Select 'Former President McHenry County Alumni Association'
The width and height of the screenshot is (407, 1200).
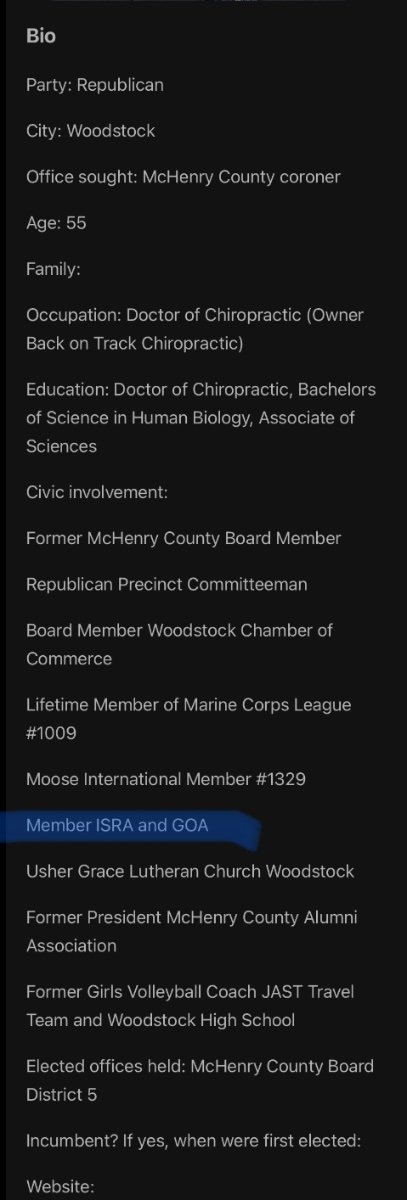[191, 931]
